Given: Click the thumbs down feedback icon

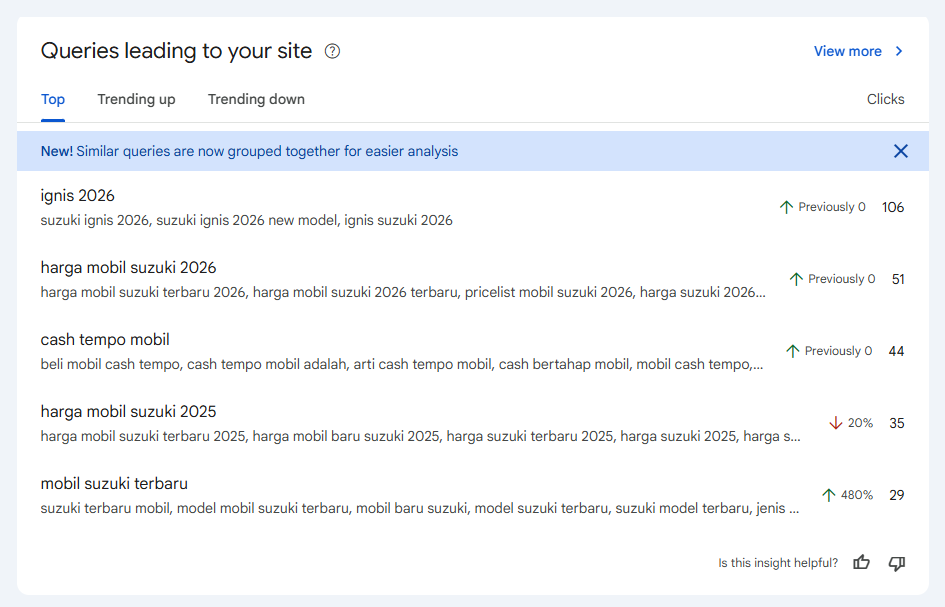Looking at the screenshot, I should (897, 563).
